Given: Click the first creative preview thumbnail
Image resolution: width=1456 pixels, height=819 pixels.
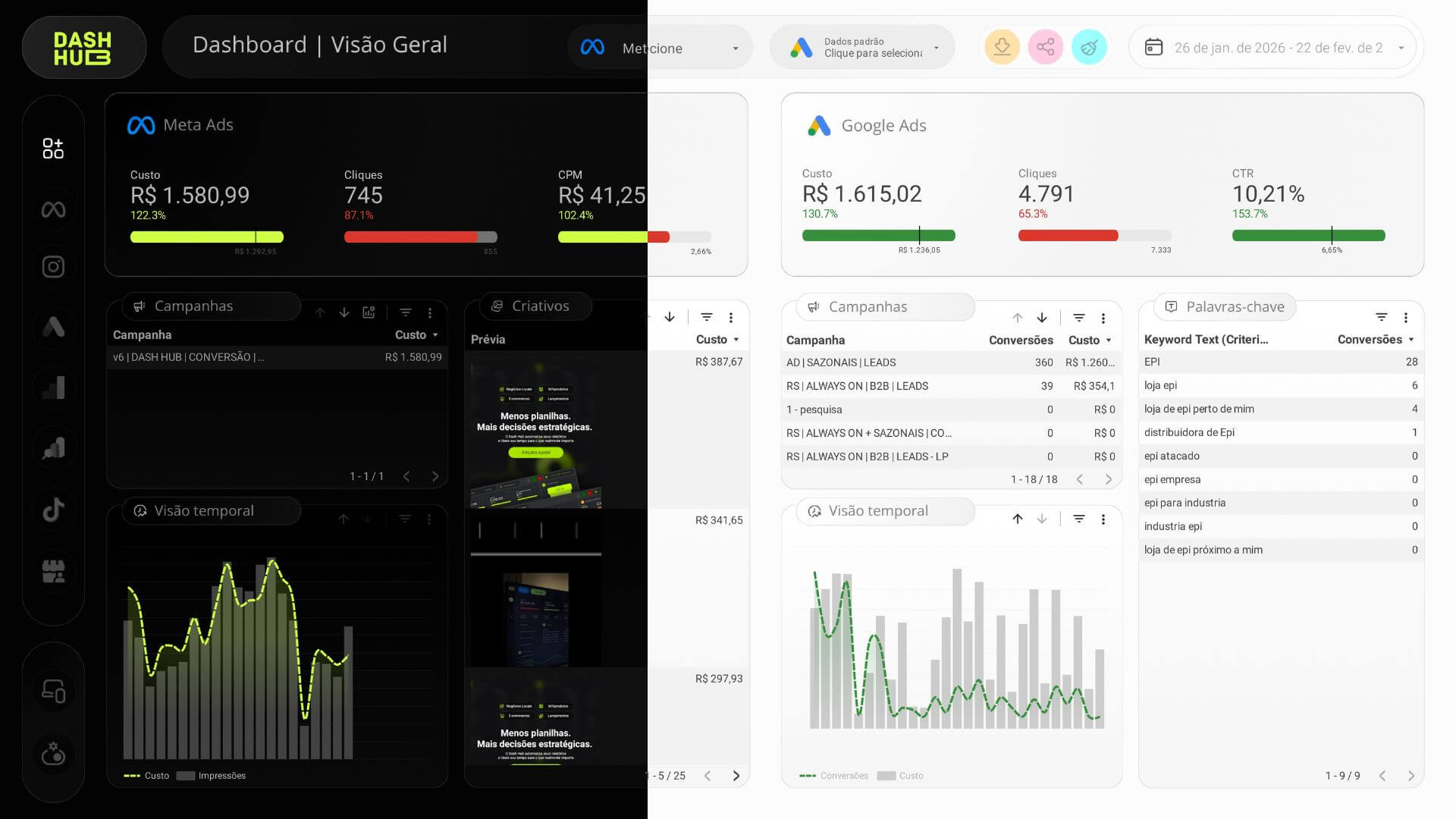Looking at the screenshot, I should click(535, 429).
